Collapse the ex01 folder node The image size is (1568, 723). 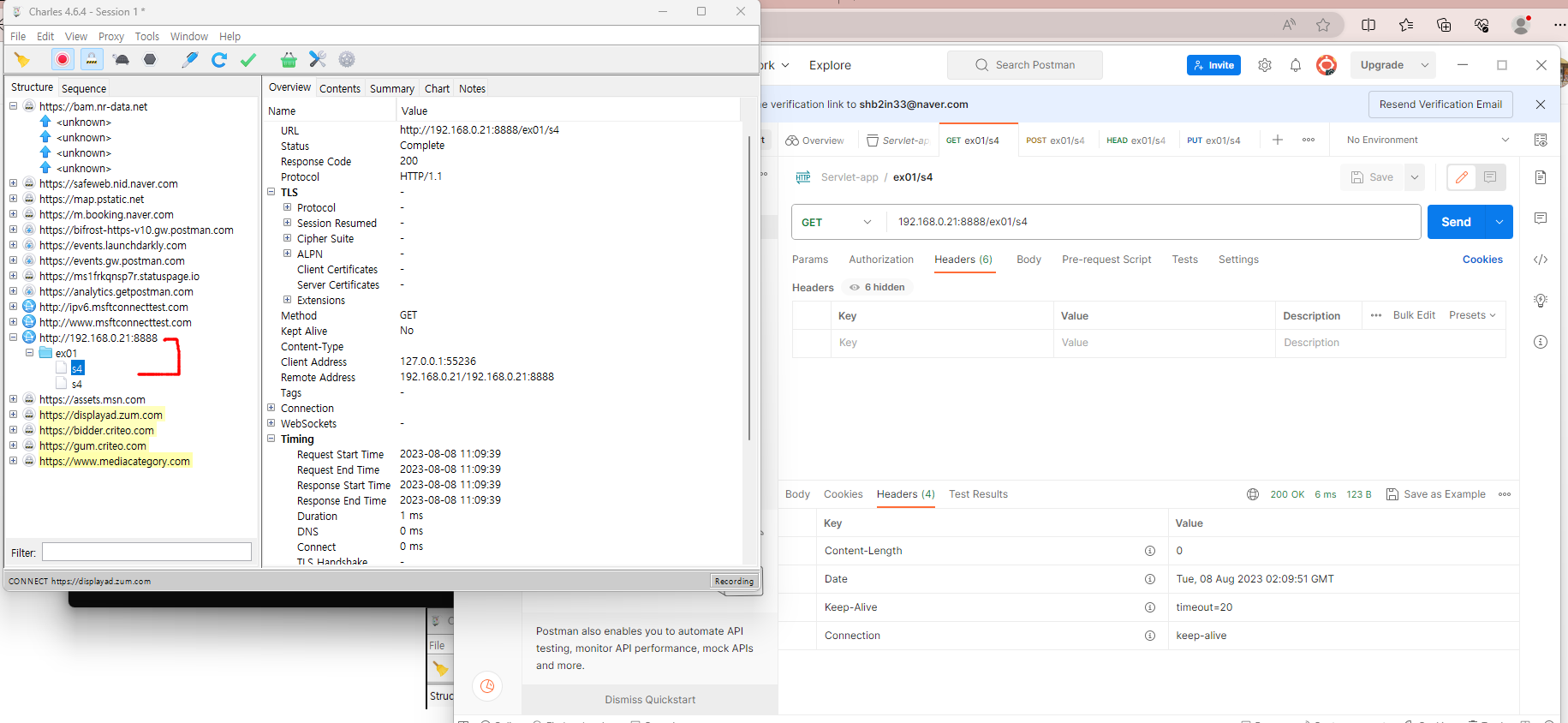tap(29, 353)
